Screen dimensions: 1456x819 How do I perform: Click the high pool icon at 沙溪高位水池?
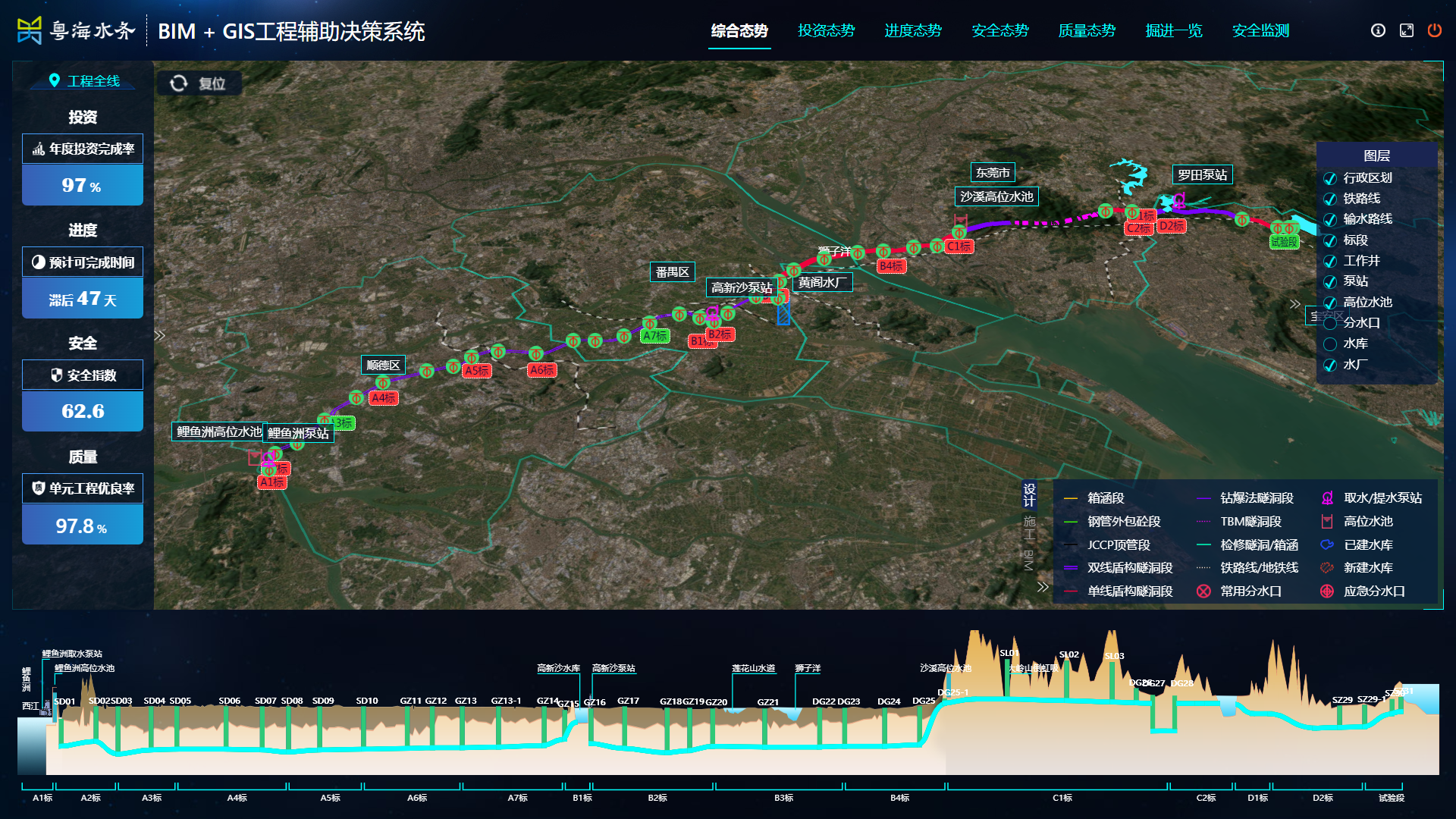(x=960, y=221)
